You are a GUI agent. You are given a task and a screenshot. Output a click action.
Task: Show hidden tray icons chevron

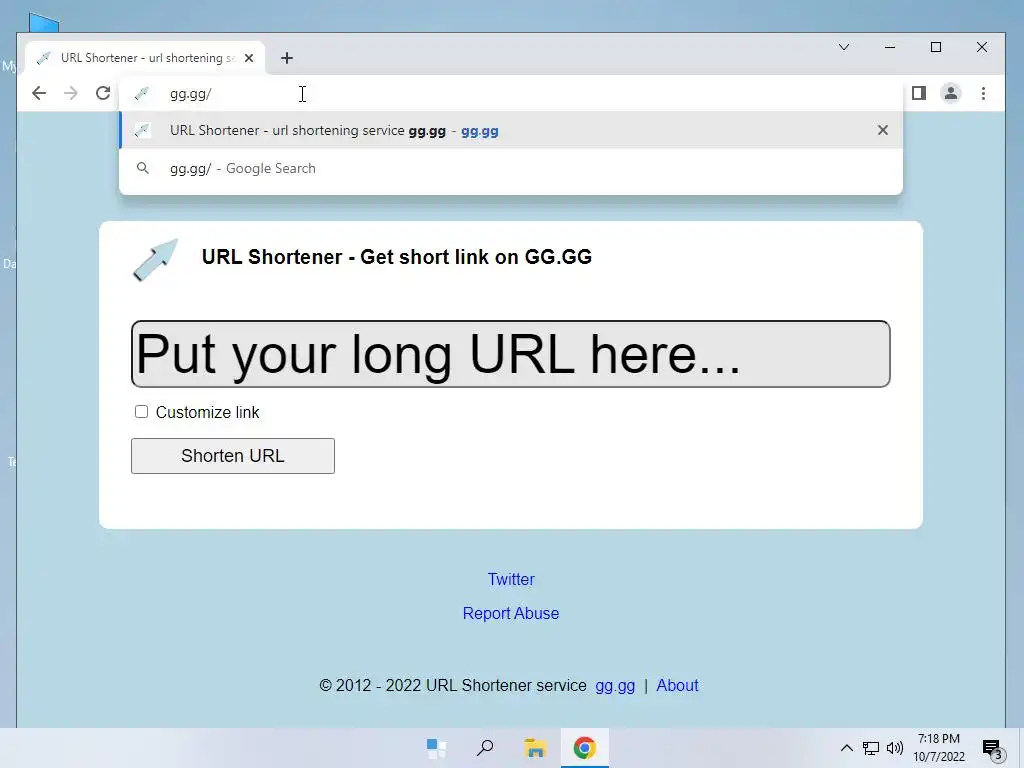pos(846,748)
